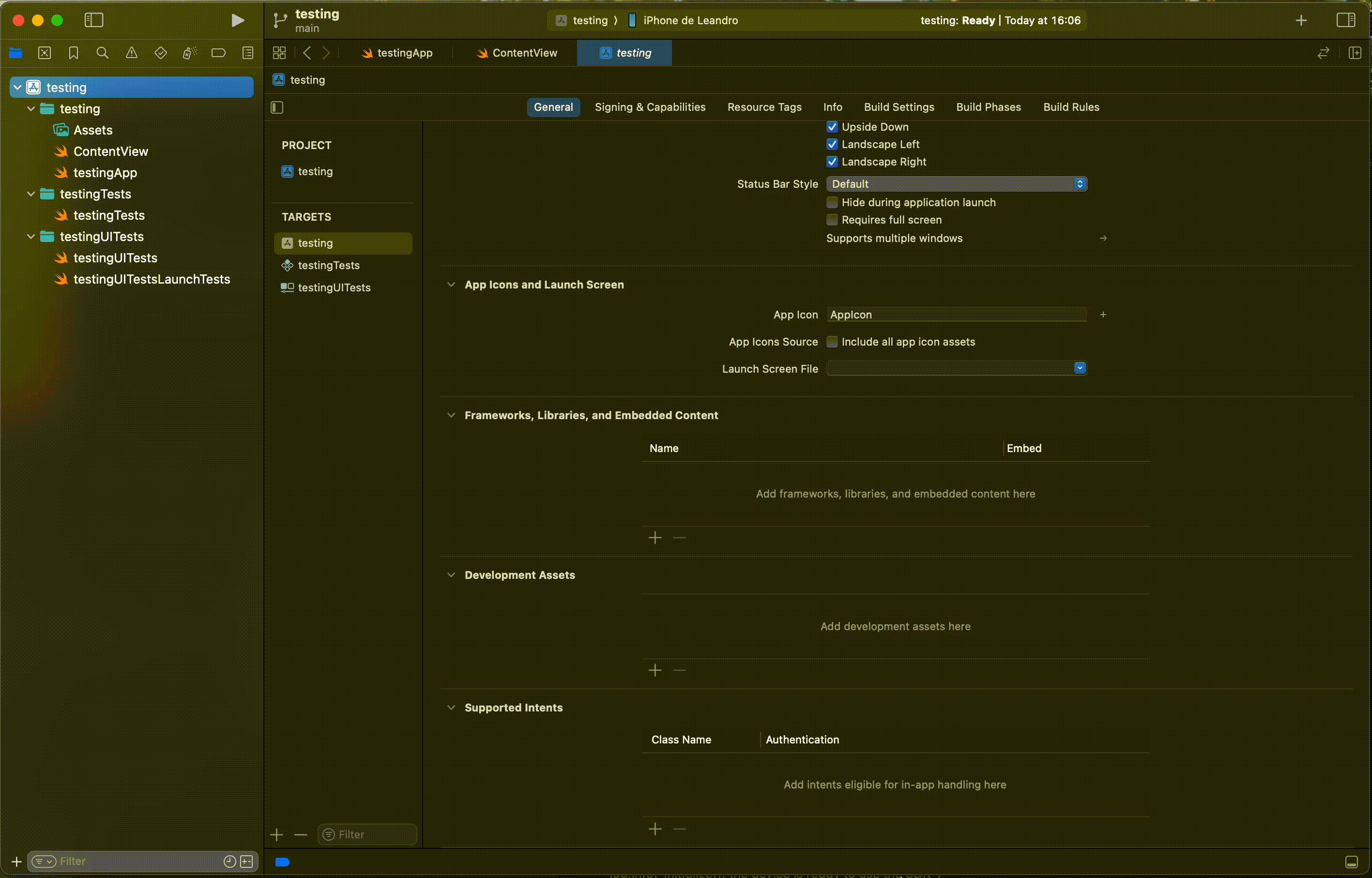Open the ContentView editor tab
1372x878 pixels.
(x=517, y=53)
